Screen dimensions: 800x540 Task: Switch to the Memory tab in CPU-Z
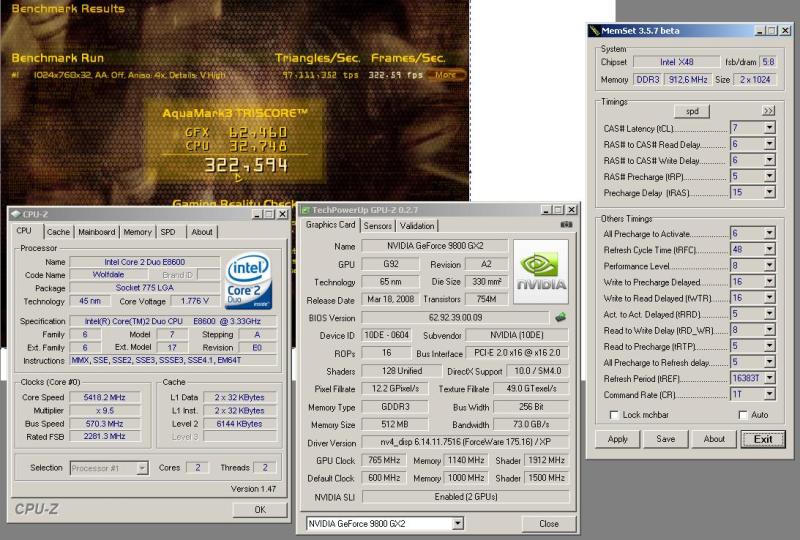[x=137, y=232]
